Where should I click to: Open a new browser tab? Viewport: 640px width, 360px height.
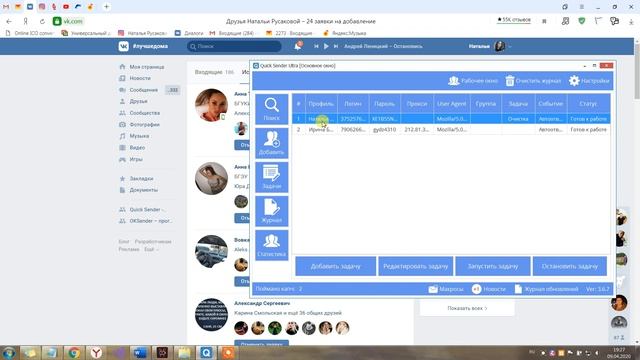click(x=107, y=7)
